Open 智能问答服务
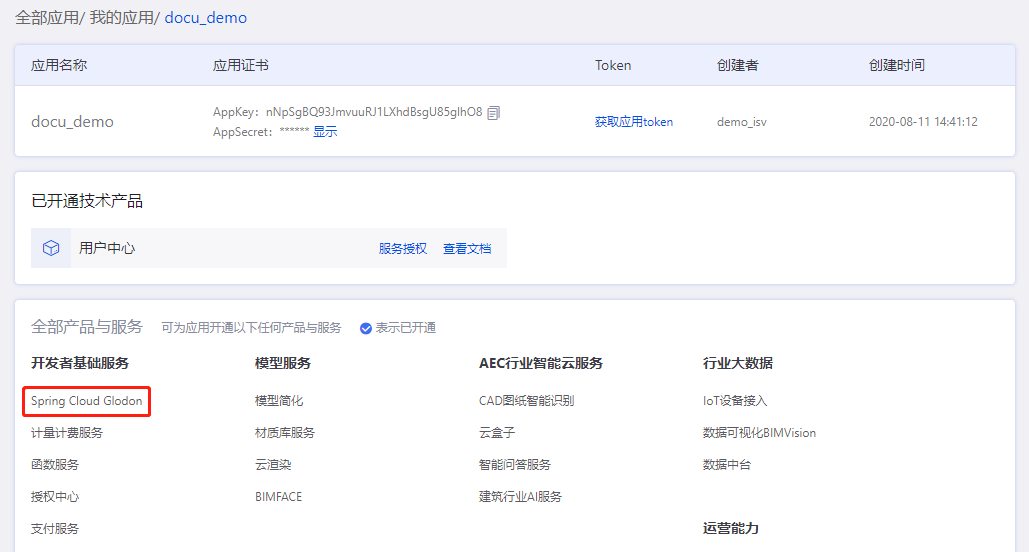1029x552 pixels. click(514, 465)
